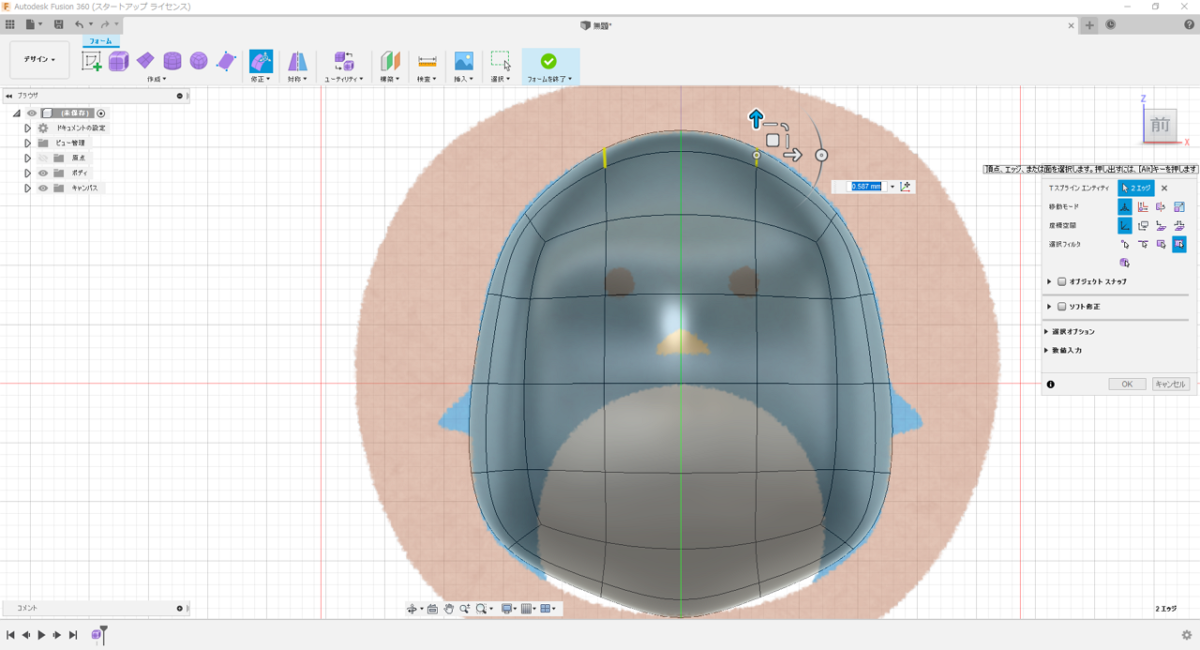1200x650 pixels.
Task: Select the Plane form tool
Action: pyautogui.click(x=146, y=61)
